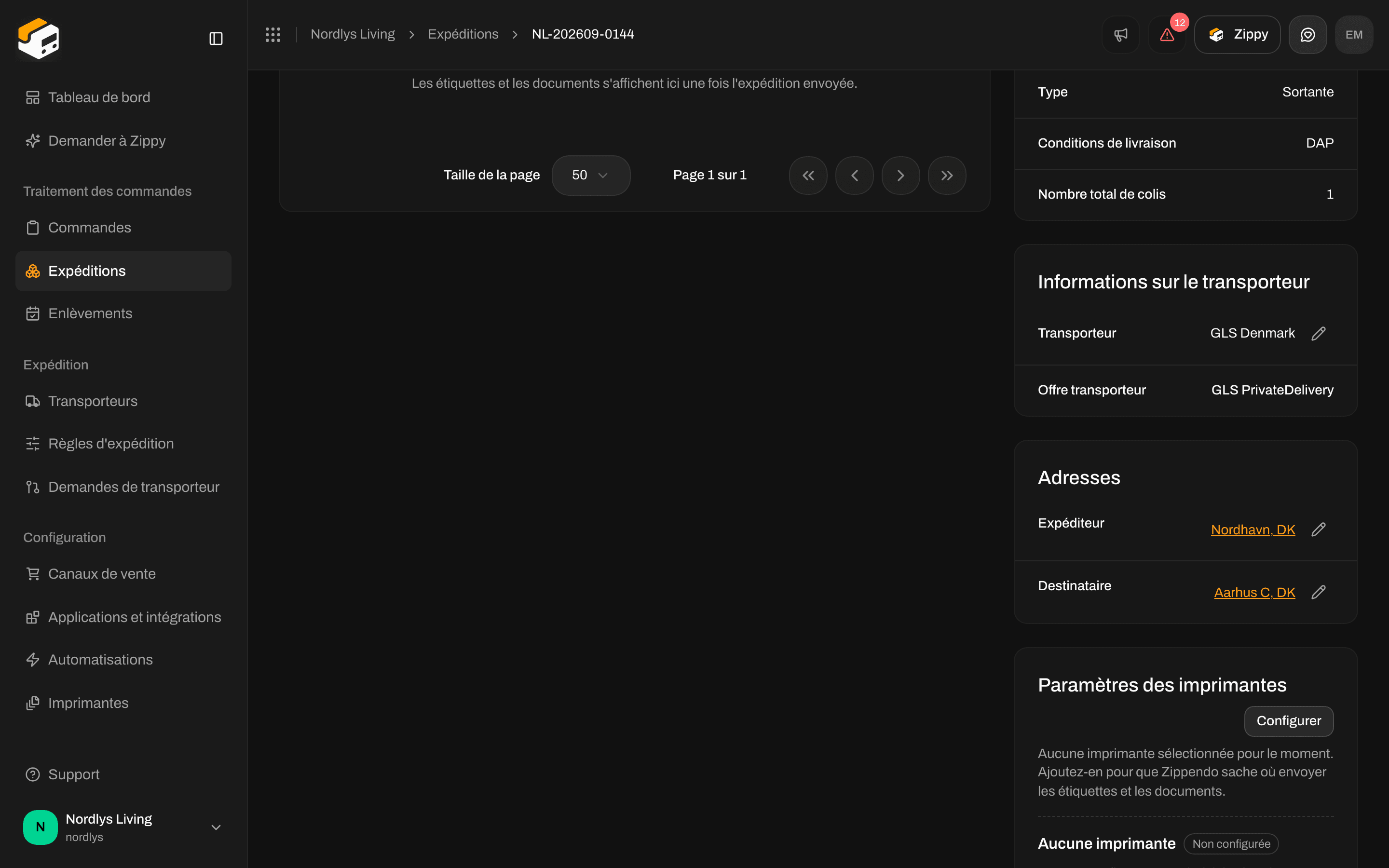1389x868 pixels.
Task: Open Enlèvements in sidebar
Action: tap(123, 313)
